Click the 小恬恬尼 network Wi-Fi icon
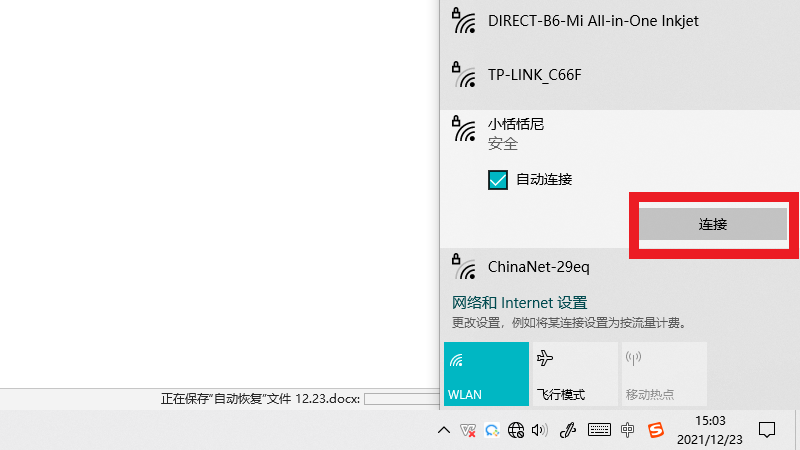Image resolution: width=800 pixels, height=450 pixels. pyautogui.click(x=463, y=129)
